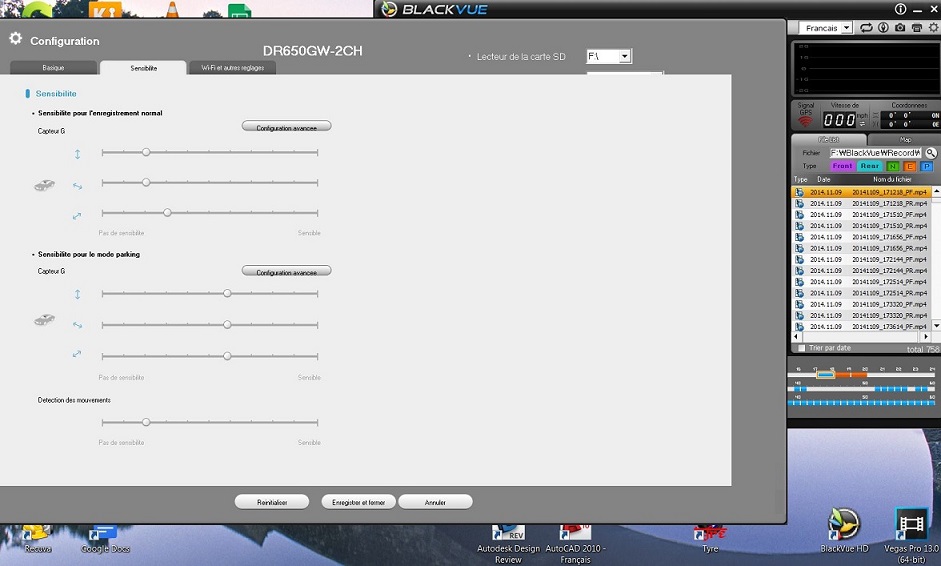The image size is (941, 566).
Task: Open the compass/GPS tool icon
Action: click(883, 28)
